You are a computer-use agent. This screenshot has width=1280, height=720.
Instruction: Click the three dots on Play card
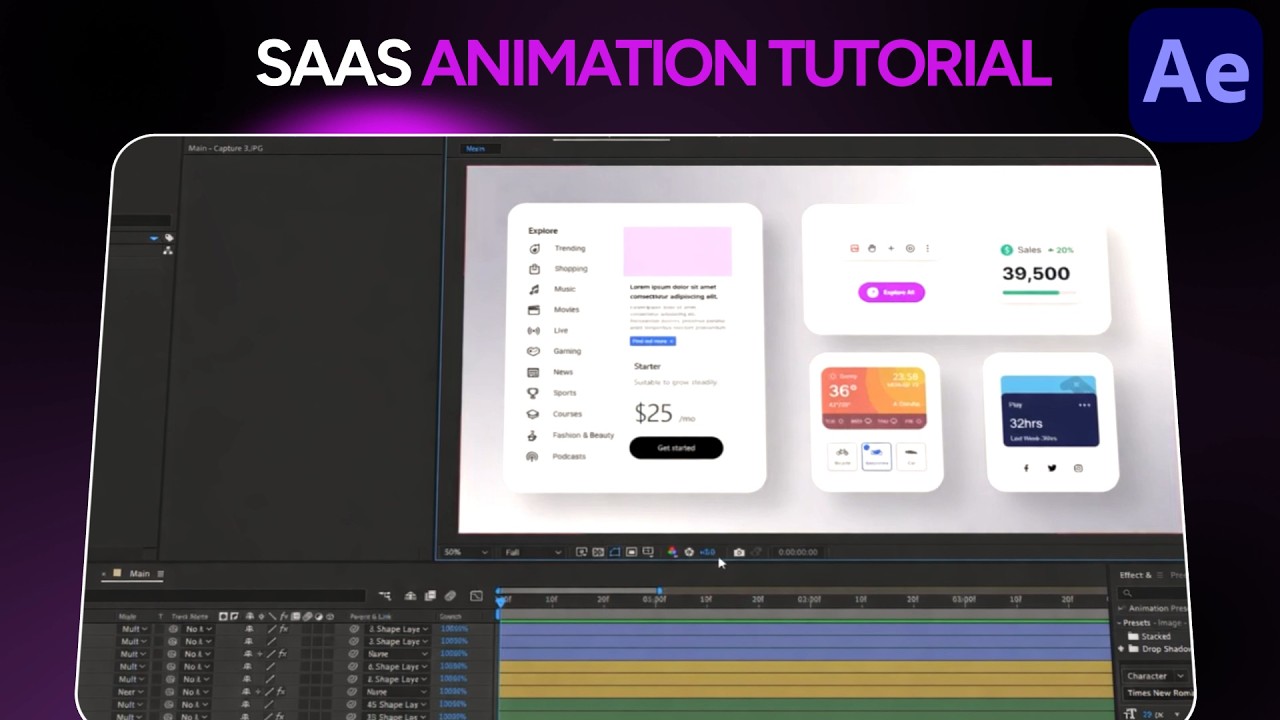[x=1084, y=405]
